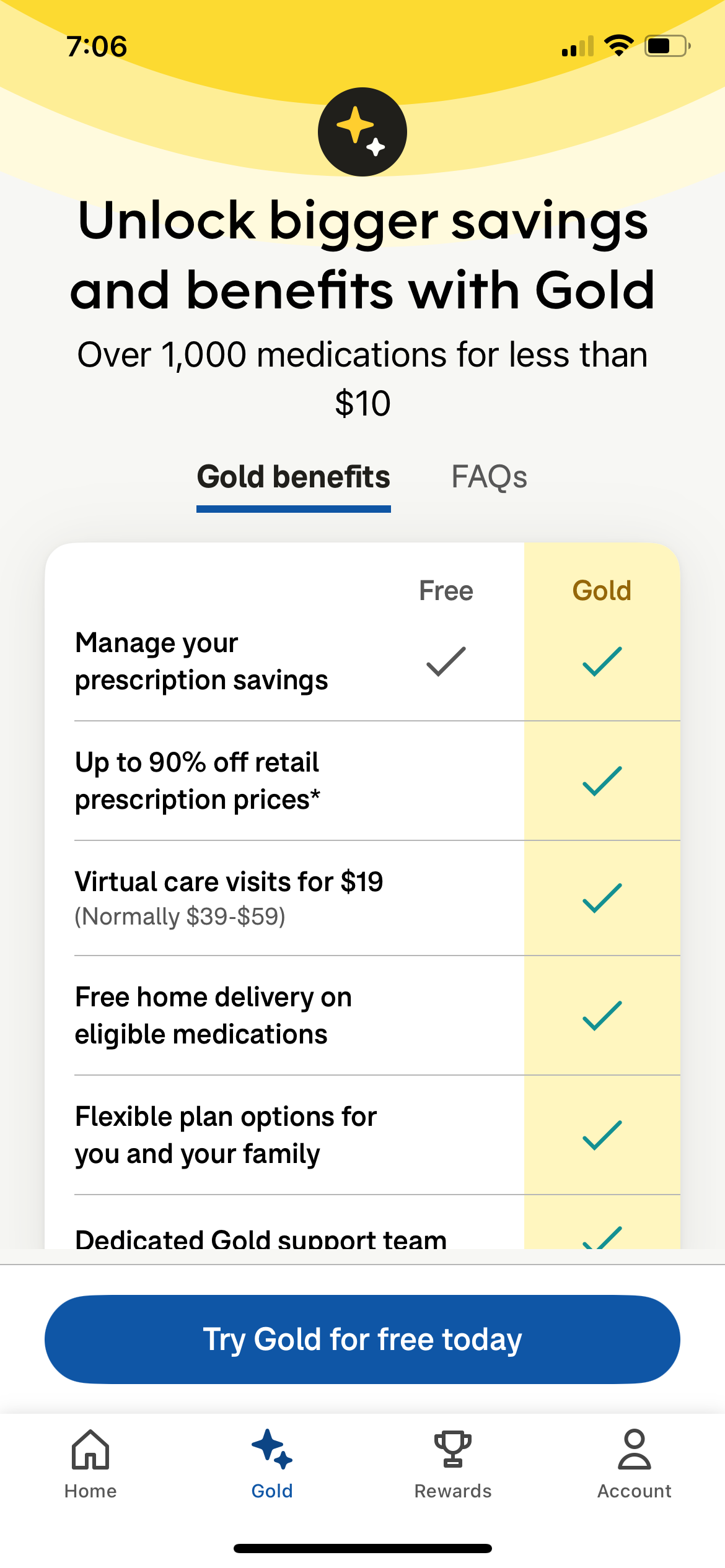Image resolution: width=725 pixels, height=1568 pixels.
Task: Open Rewards via the trophy icon
Action: 453,1449
